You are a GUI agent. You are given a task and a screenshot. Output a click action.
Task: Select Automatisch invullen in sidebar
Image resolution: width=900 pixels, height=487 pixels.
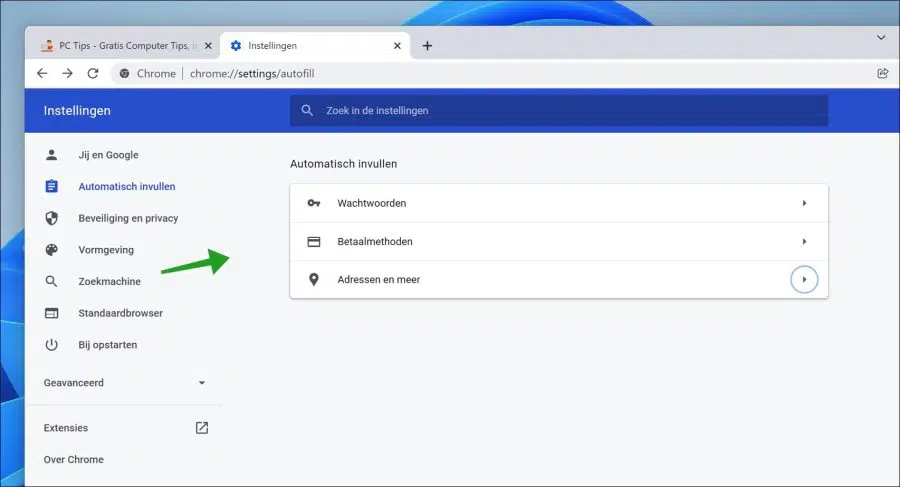127,187
